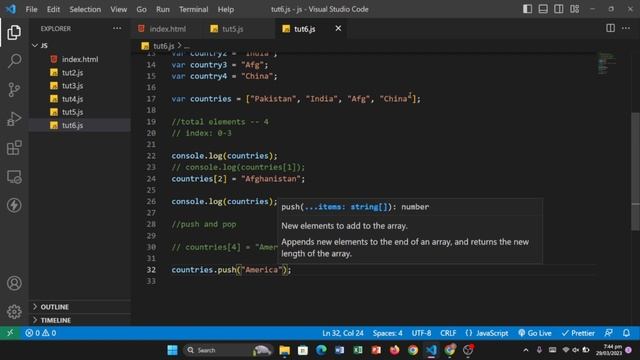
Task: Click the feedback icon in status bar
Action: pos(609,333)
